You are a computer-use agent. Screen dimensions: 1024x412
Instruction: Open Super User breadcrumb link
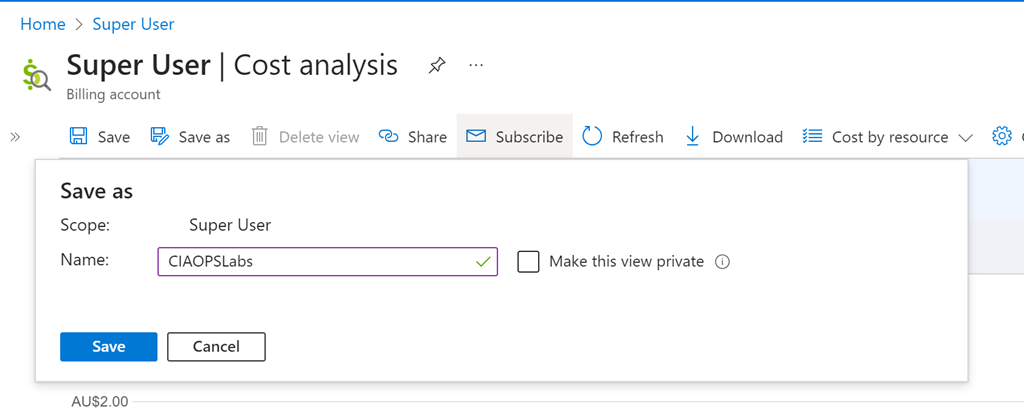133,23
